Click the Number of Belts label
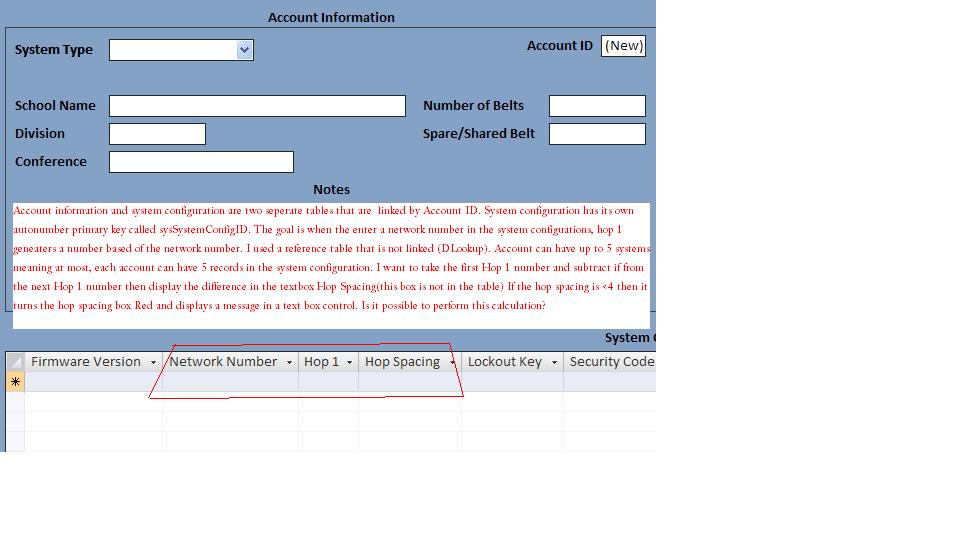Screen dimensions: 960x540 [x=473, y=106]
